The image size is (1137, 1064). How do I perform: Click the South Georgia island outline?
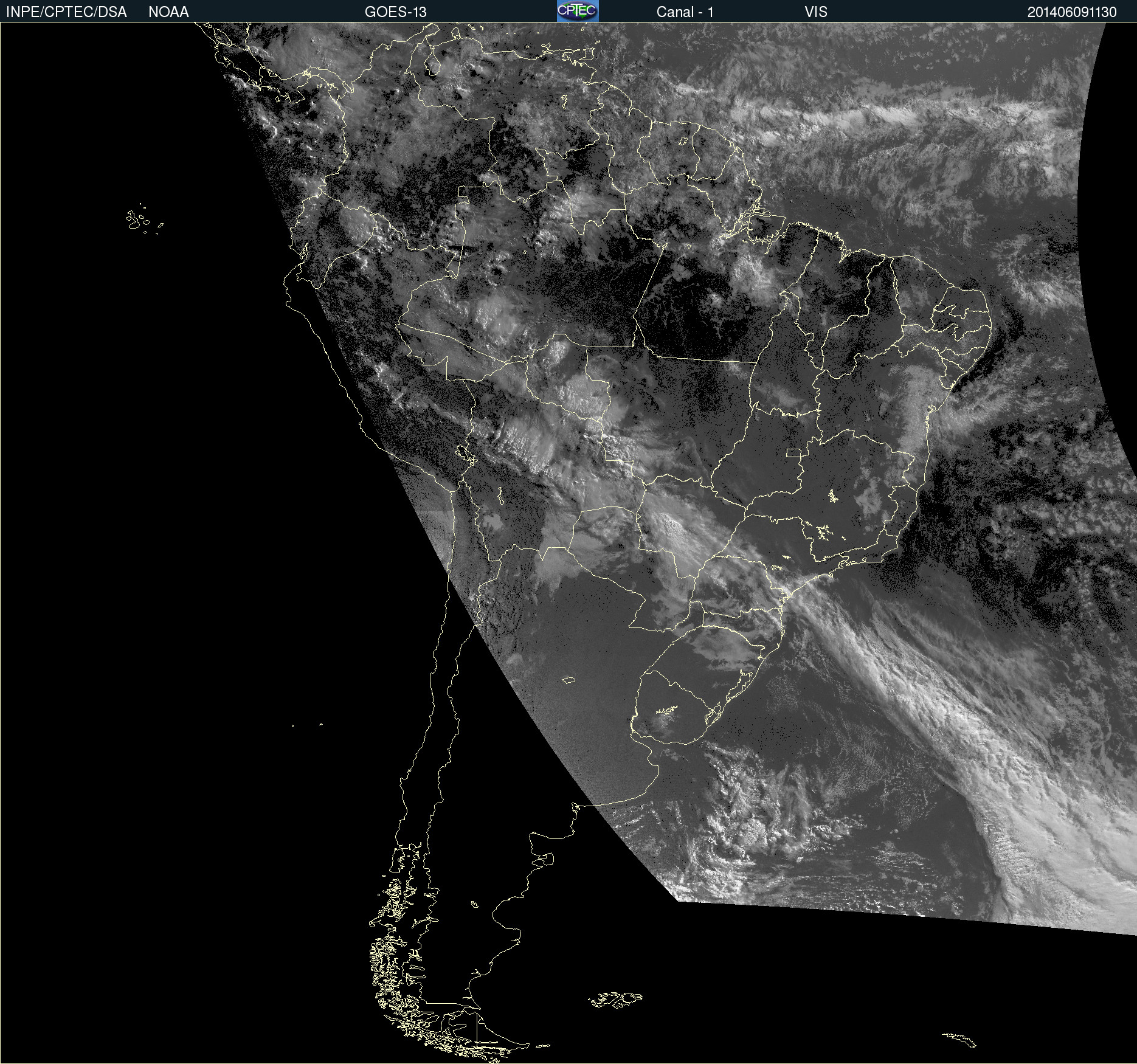(x=959, y=1040)
